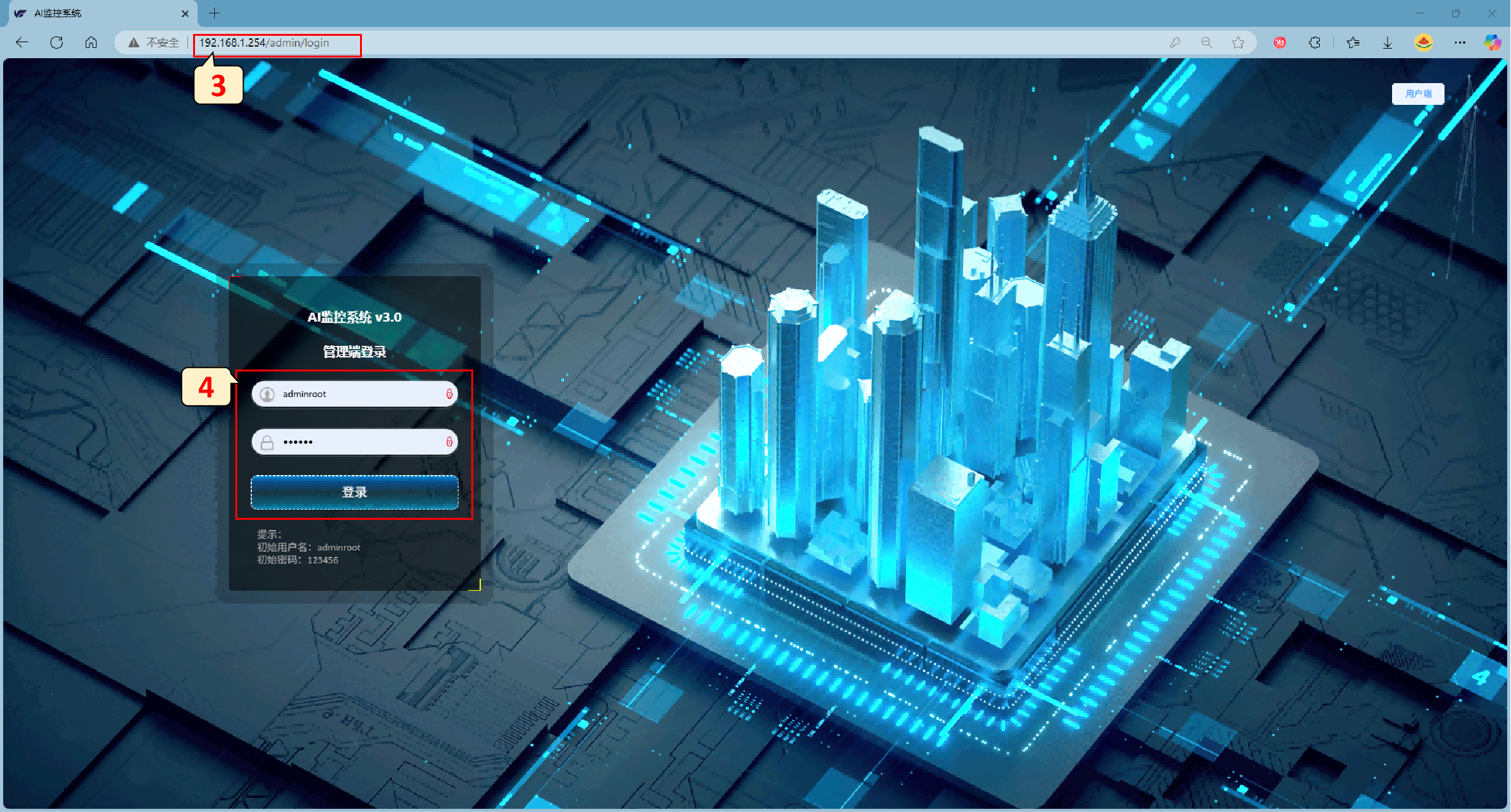This screenshot has height=812, width=1511.
Task: Switch to 用户端 user portal
Action: [x=1418, y=94]
